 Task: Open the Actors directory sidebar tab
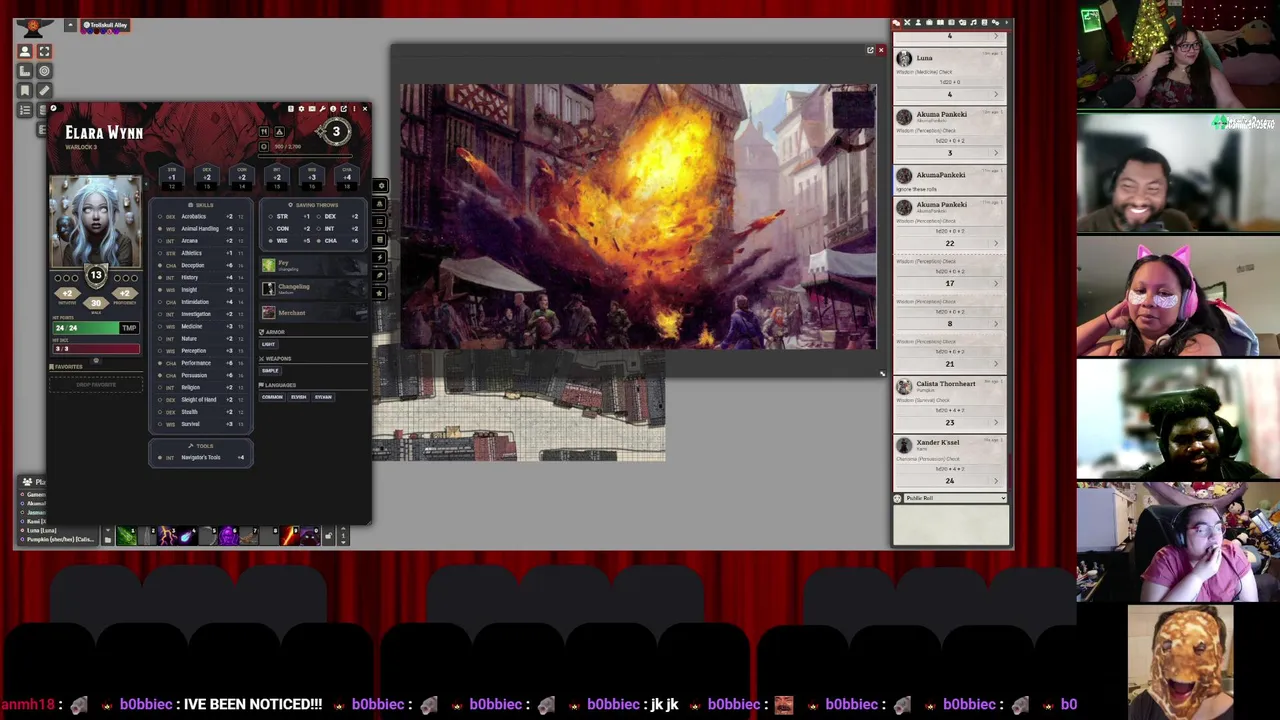coord(918,23)
